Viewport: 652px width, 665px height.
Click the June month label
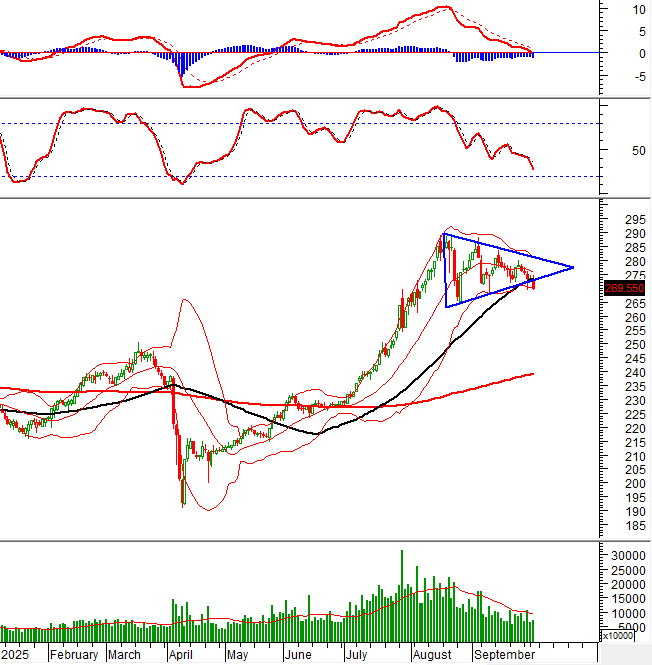tap(298, 655)
